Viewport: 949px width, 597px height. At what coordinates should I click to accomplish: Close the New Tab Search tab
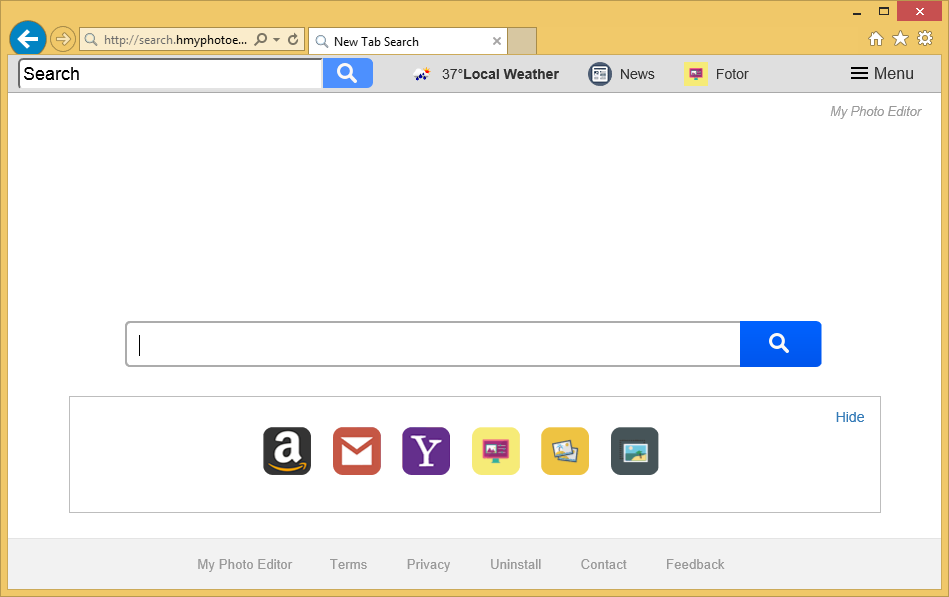(497, 41)
